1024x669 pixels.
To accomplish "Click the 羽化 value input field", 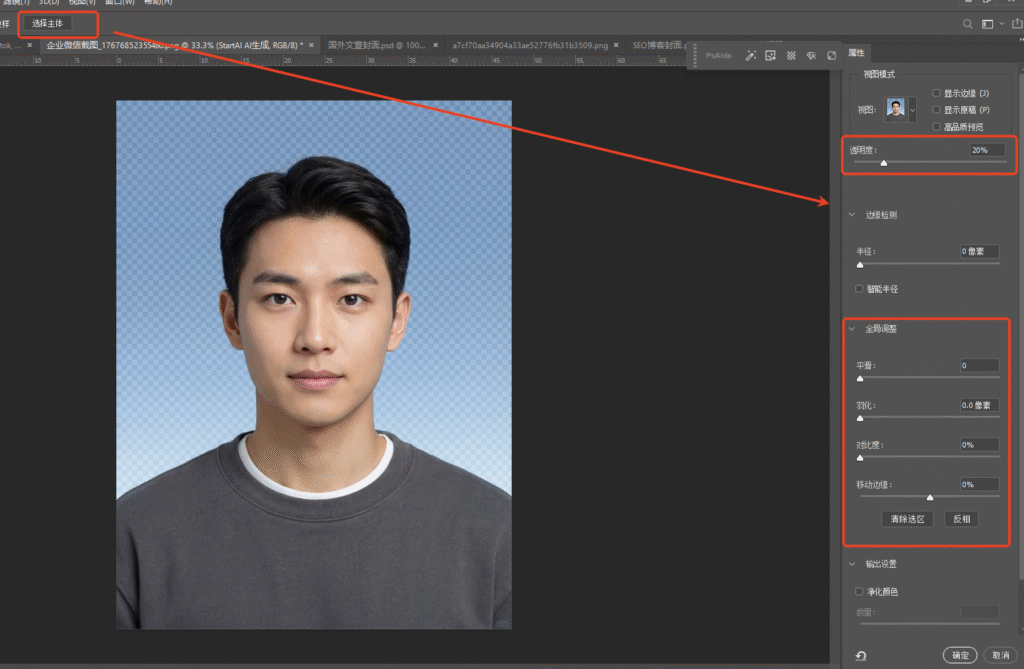I will click(x=979, y=405).
